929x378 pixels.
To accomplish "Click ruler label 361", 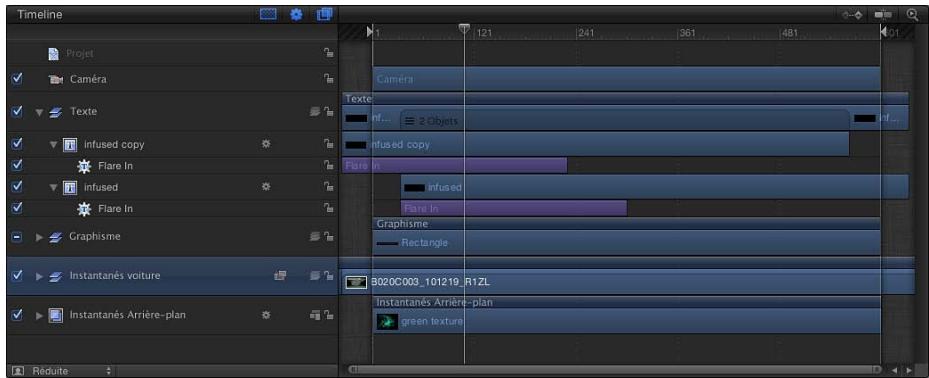I will pos(687,33).
